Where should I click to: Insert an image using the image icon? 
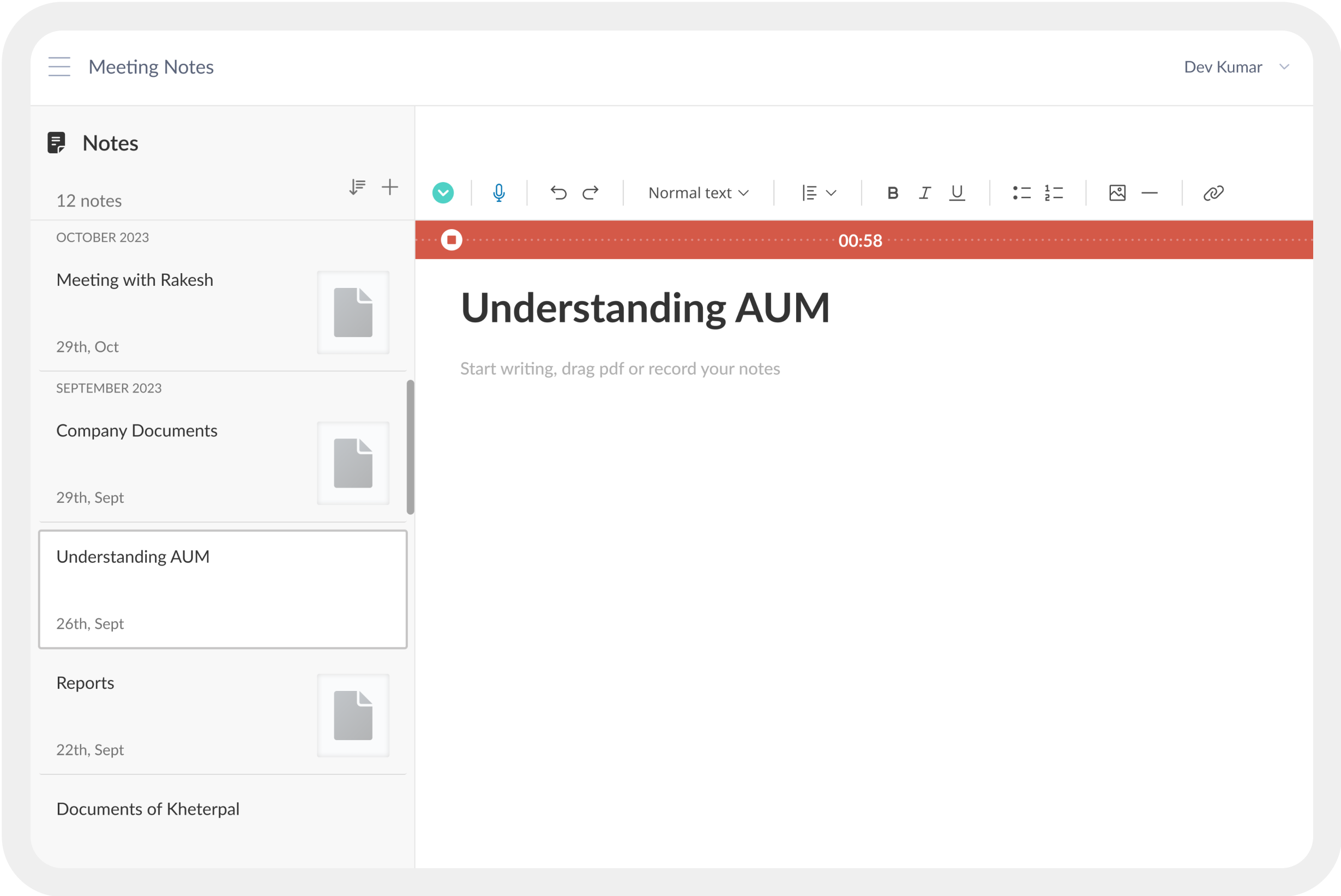[x=1117, y=193]
